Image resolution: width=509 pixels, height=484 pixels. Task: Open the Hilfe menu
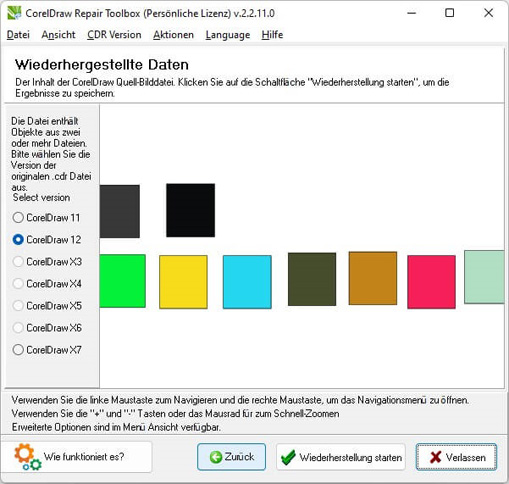(x=272, y=35)
